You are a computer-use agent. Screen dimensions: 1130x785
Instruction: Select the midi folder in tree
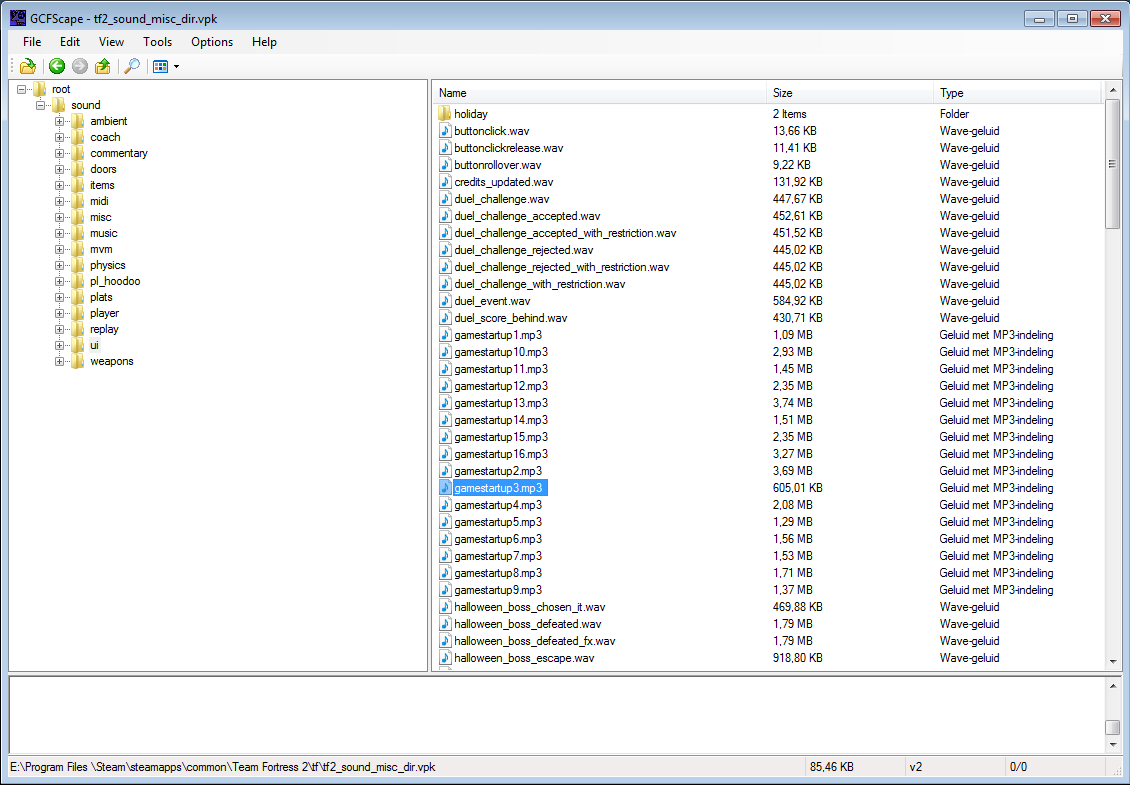point(99,201)
